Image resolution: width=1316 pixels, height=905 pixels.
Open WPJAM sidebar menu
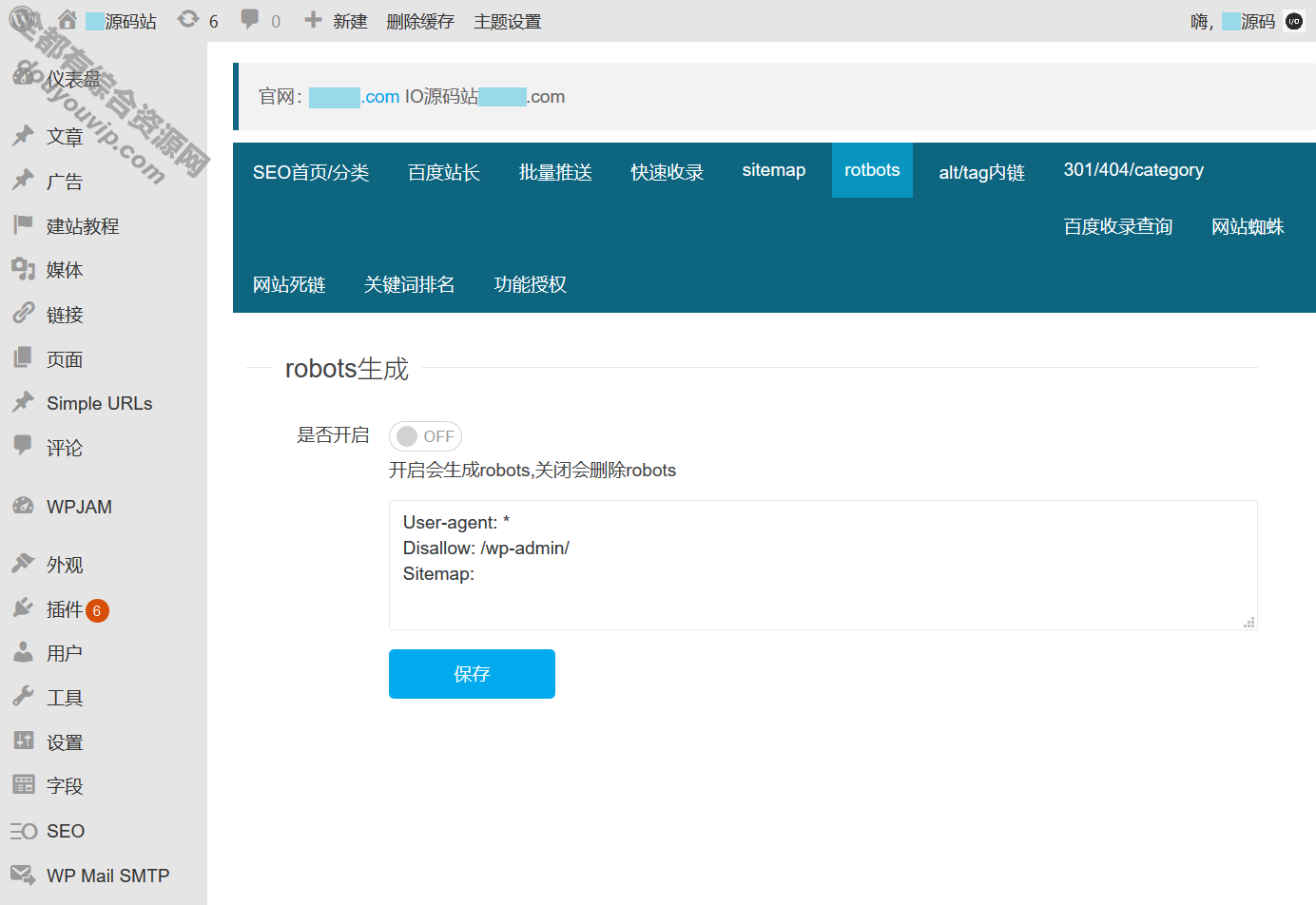[79, 507]
